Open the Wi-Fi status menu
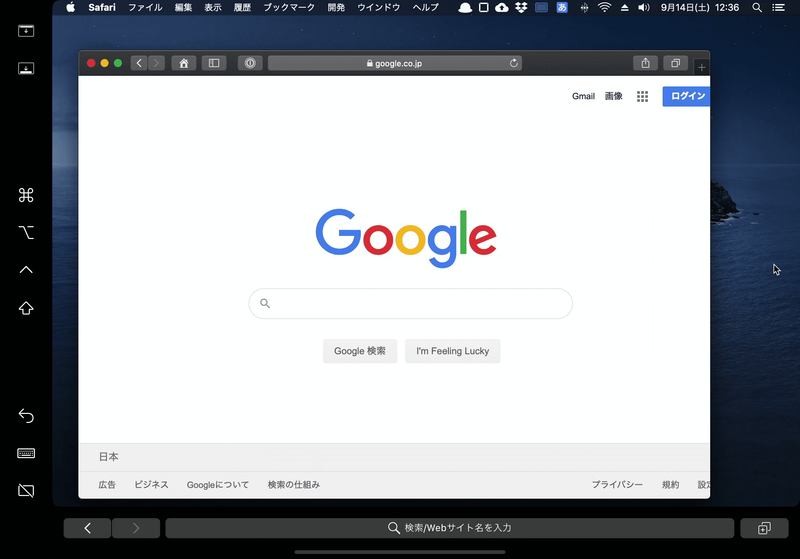 [605, 8]
